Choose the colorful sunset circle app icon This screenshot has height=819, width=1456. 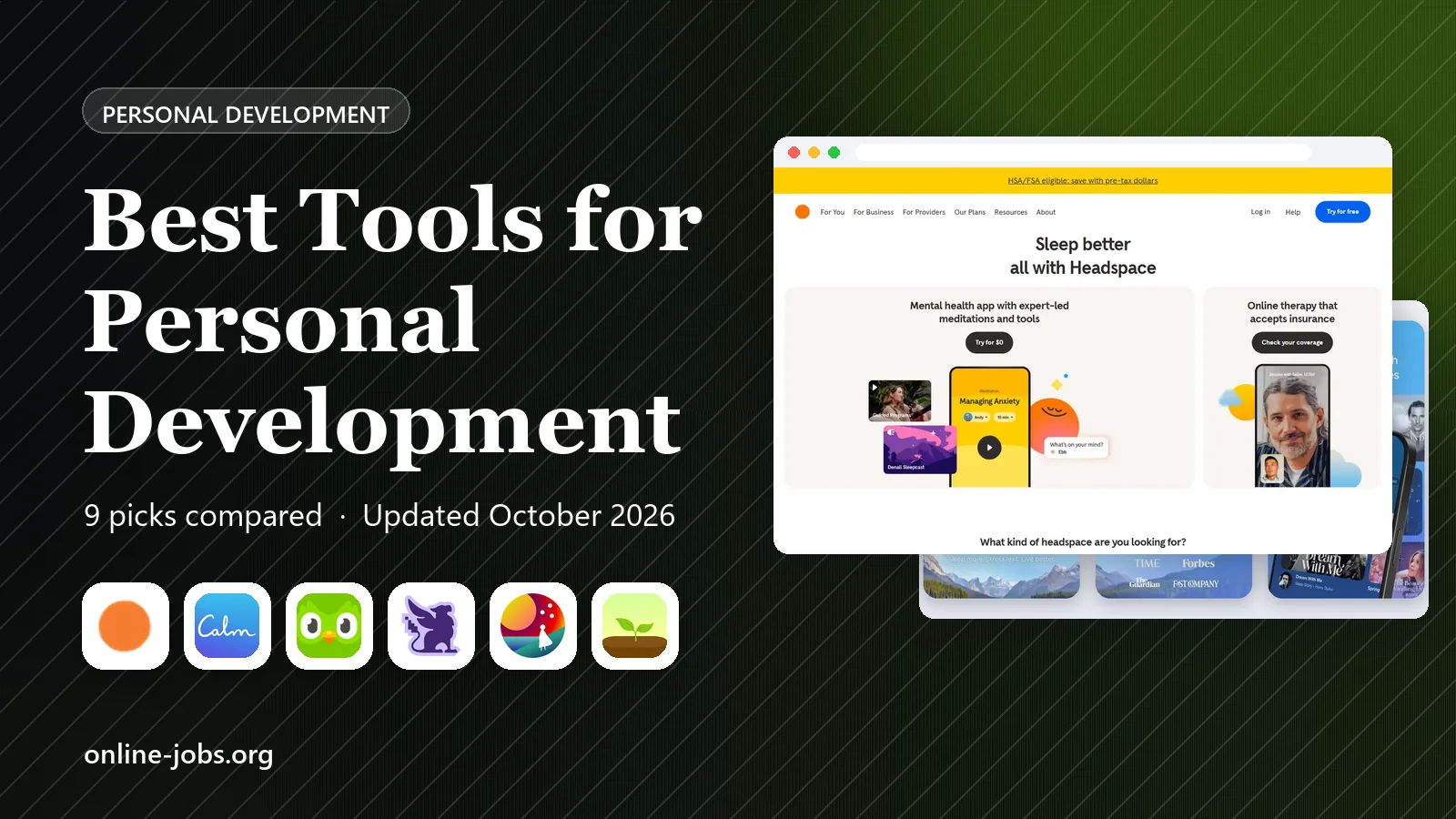[x=533, y=626]
